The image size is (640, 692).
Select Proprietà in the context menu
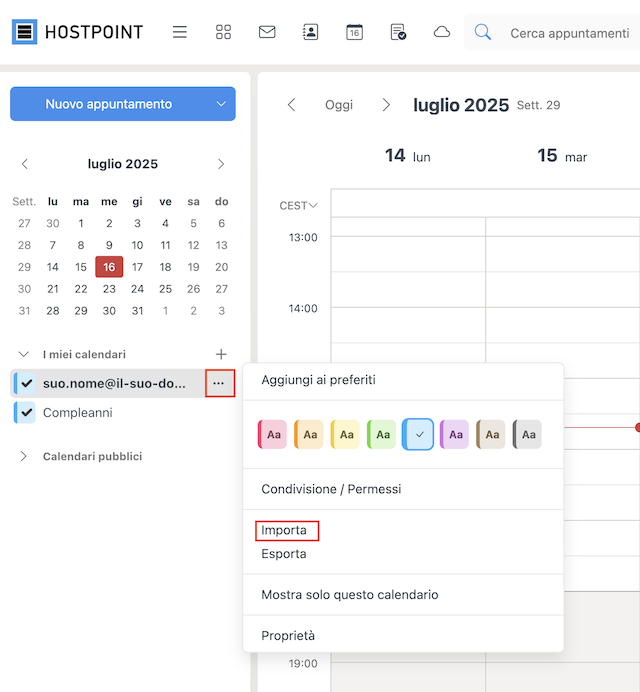(x=288, y=636)
